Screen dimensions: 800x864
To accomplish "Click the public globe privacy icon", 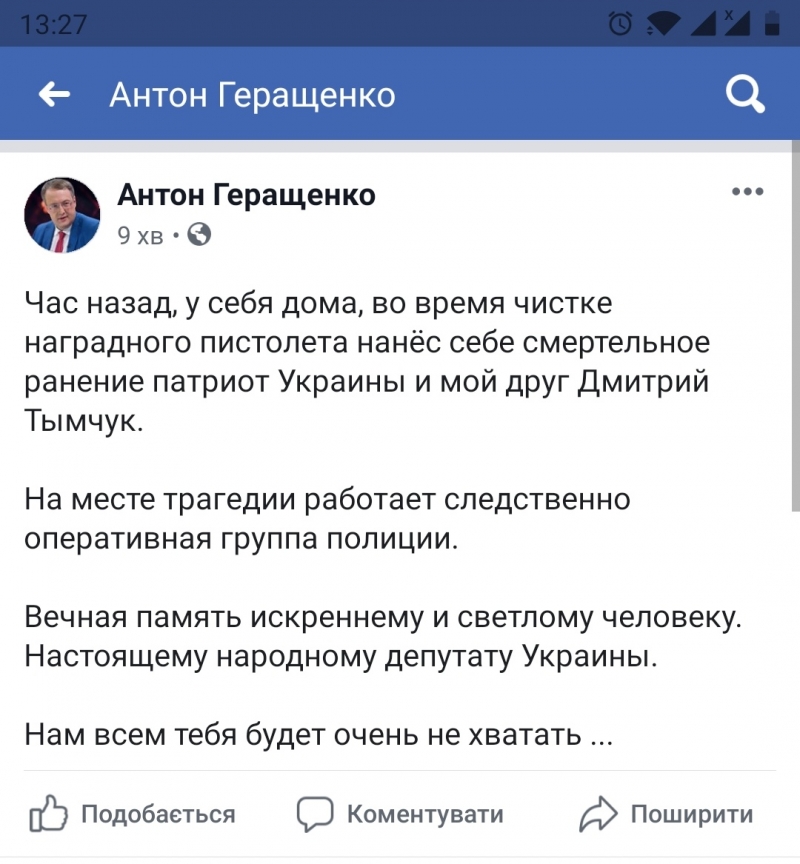I will coord(199,235).
